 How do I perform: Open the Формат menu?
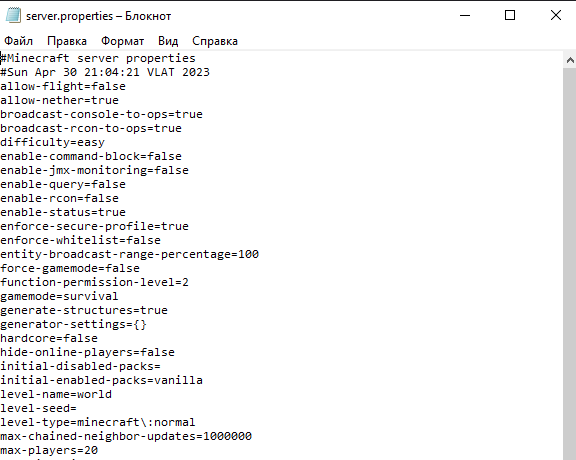pos(122,41)
